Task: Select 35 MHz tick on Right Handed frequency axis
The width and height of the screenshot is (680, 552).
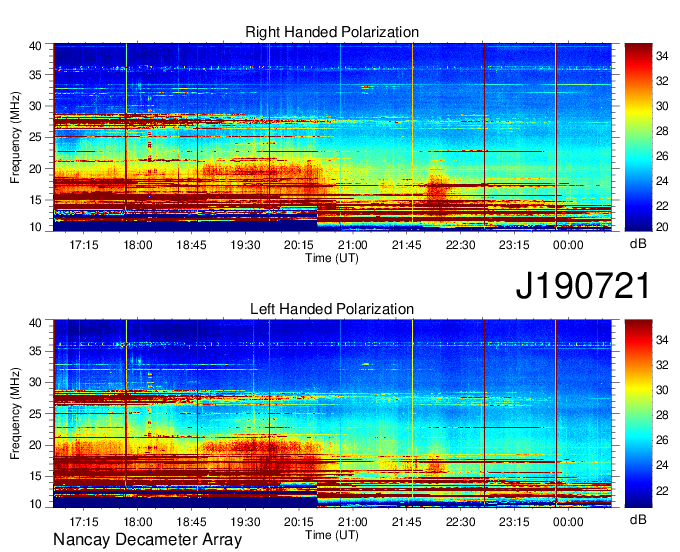Action: 36,75
